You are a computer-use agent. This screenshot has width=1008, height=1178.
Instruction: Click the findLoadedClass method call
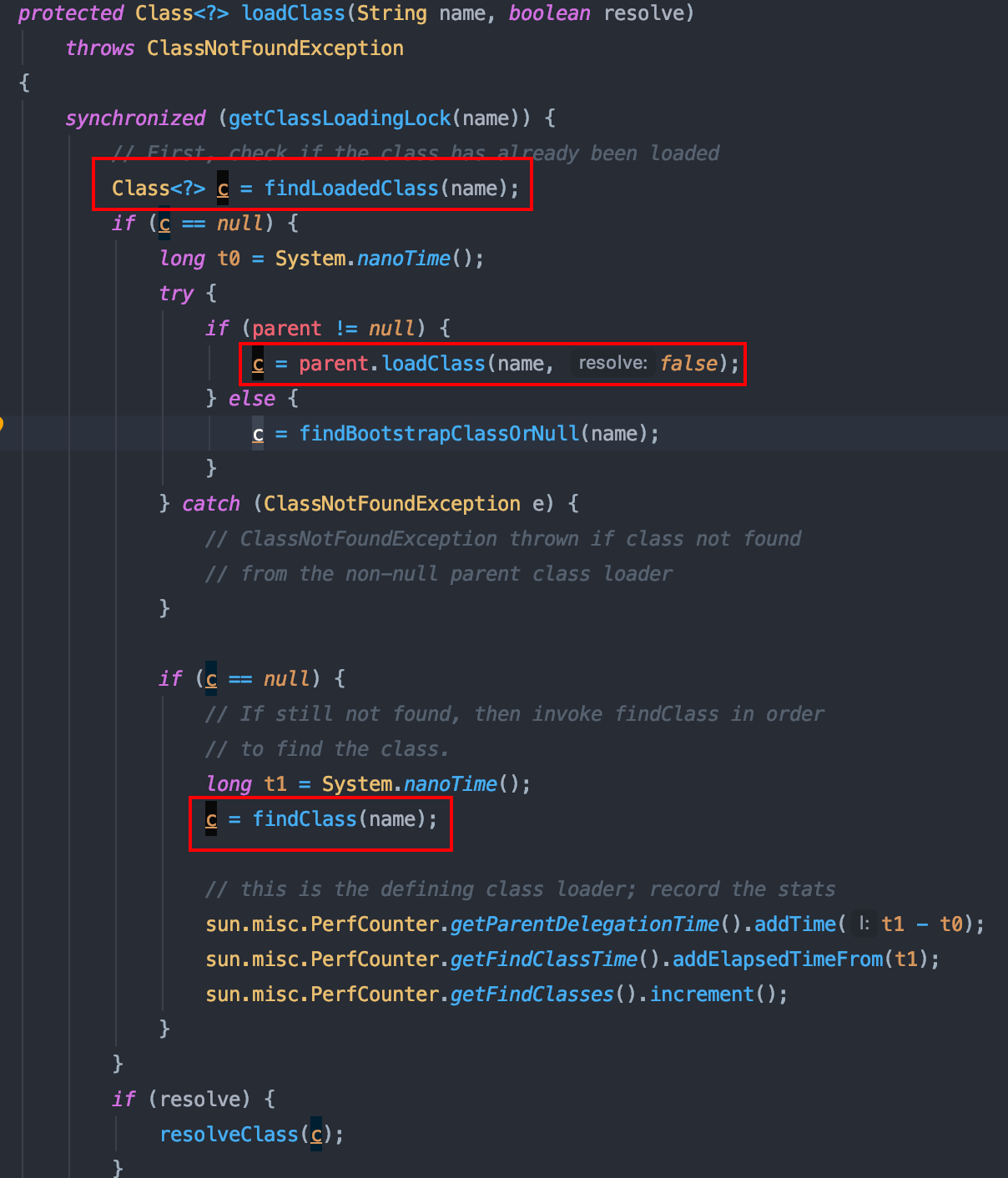[351, 189]
